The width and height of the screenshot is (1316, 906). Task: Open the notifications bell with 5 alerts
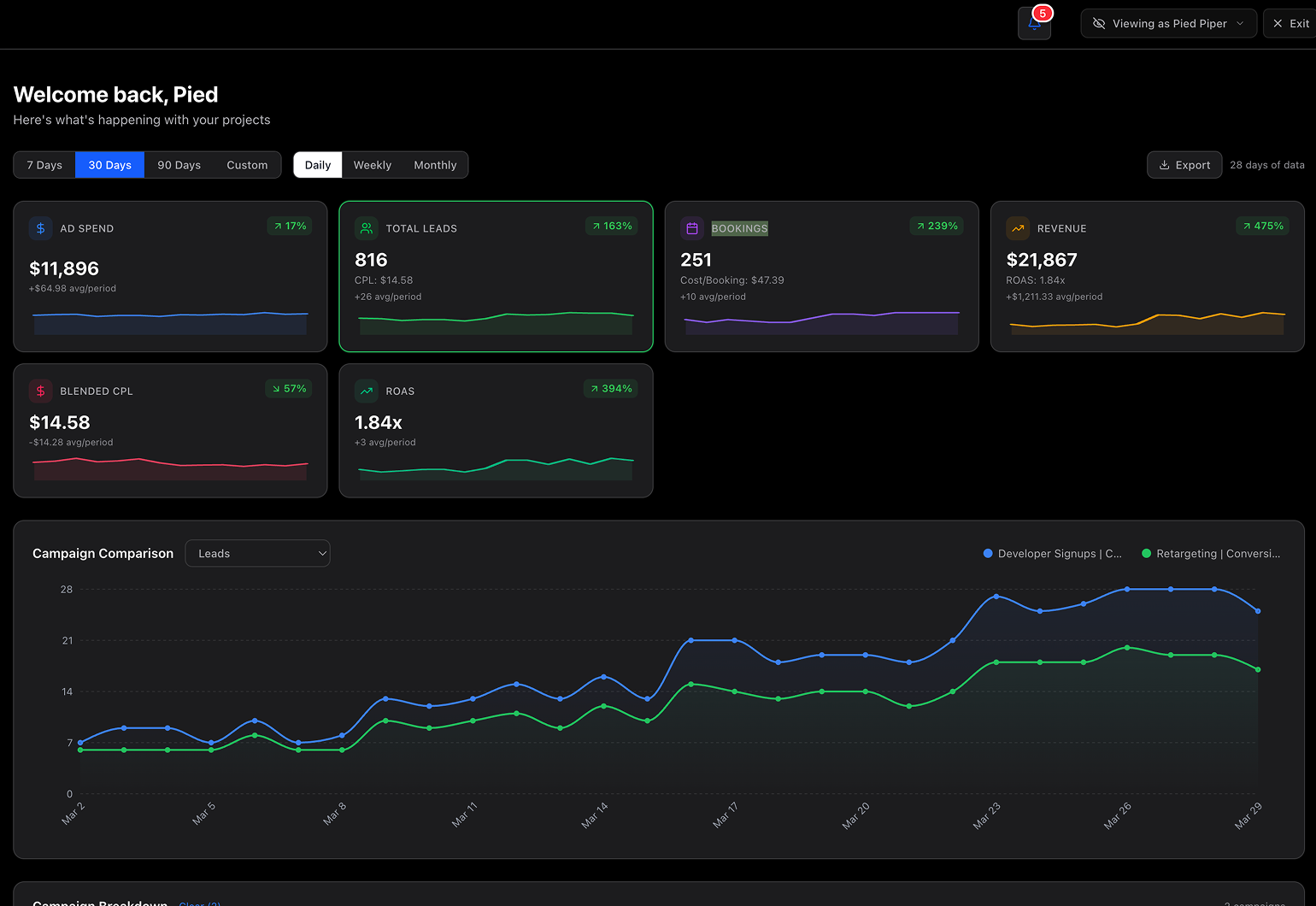tap(1034, 24)
